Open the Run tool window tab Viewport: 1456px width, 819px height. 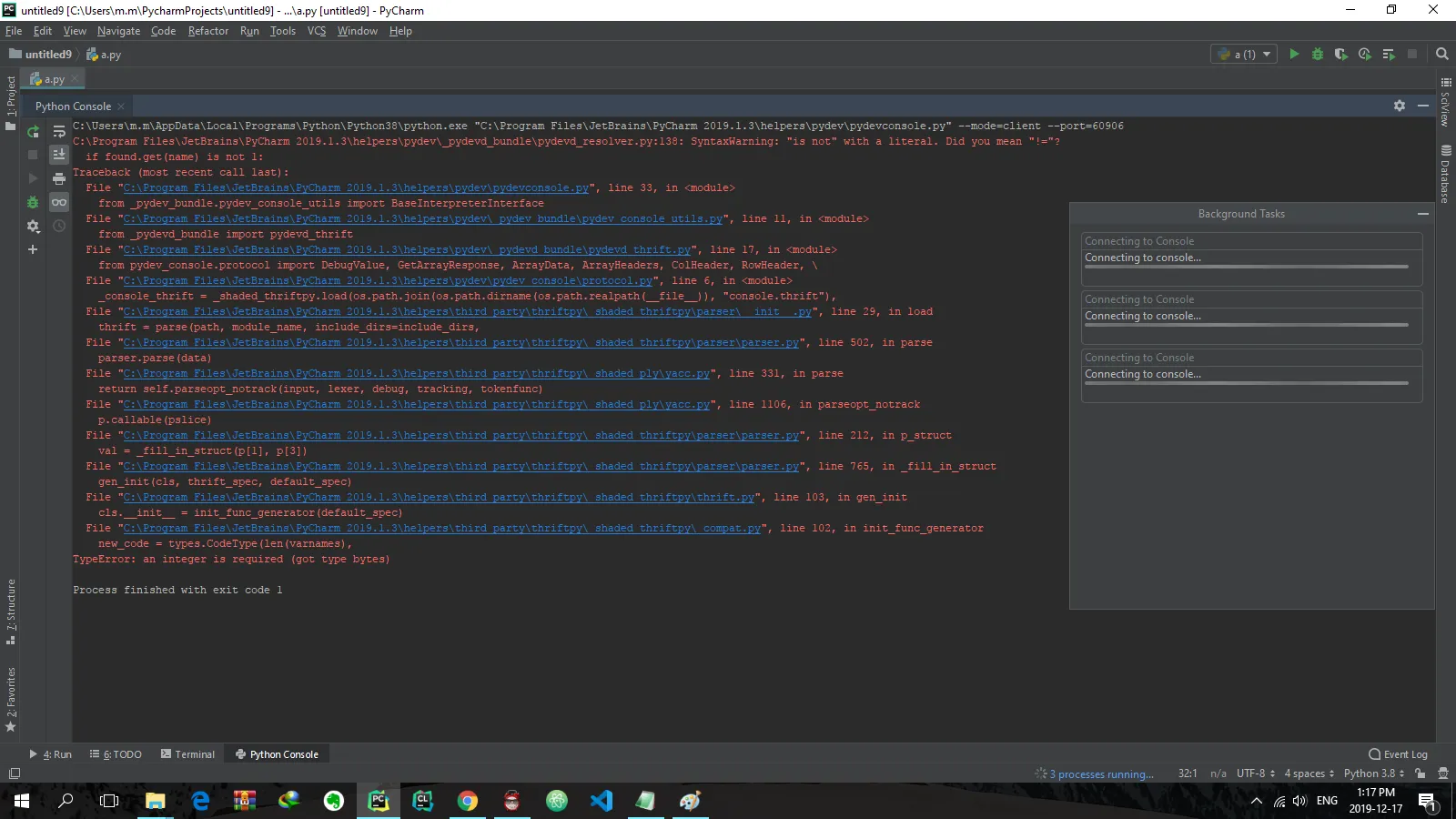pyautogui.click(x=50, y=754)
